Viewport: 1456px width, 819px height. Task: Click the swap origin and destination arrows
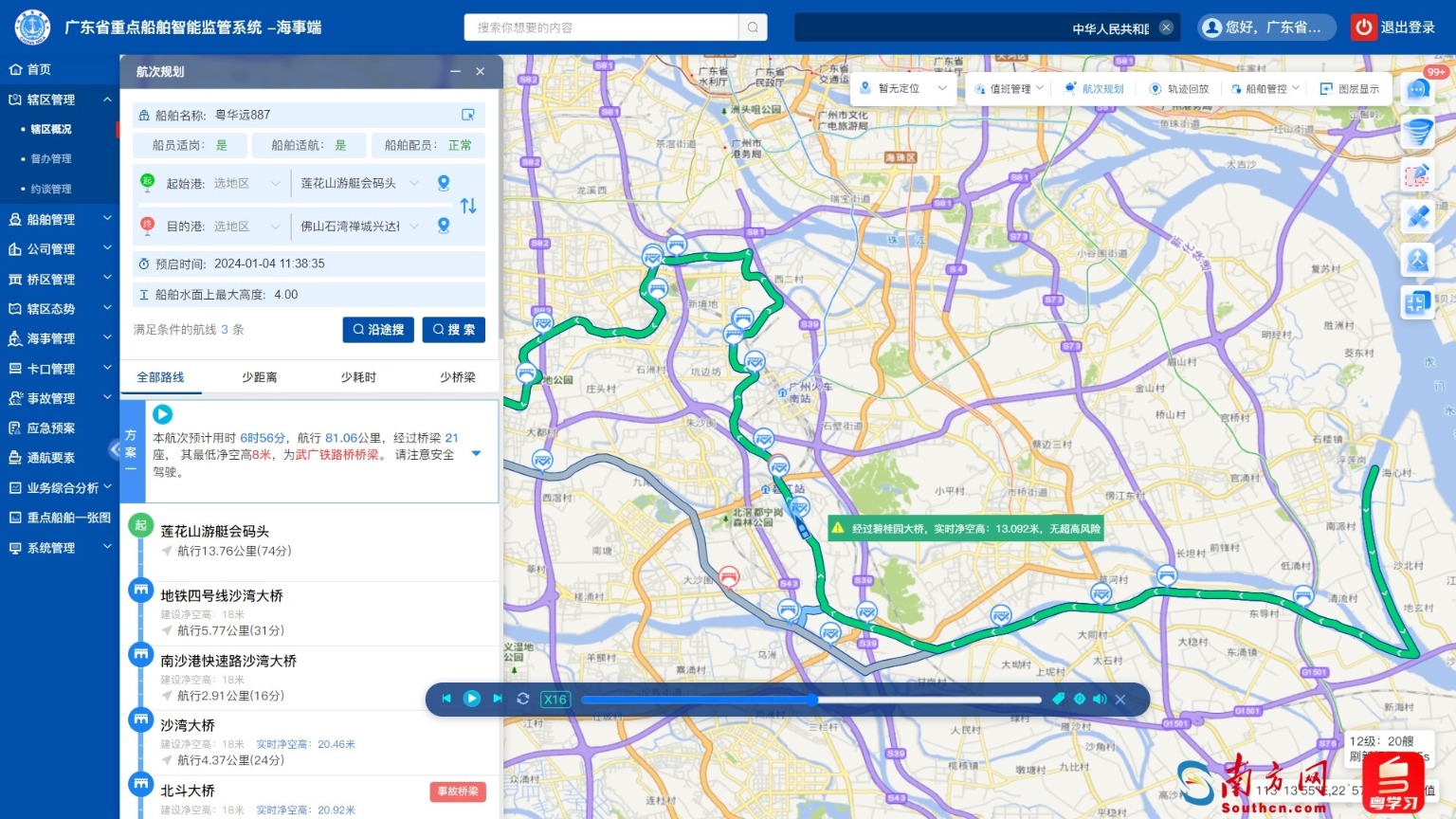pos(468,205)
